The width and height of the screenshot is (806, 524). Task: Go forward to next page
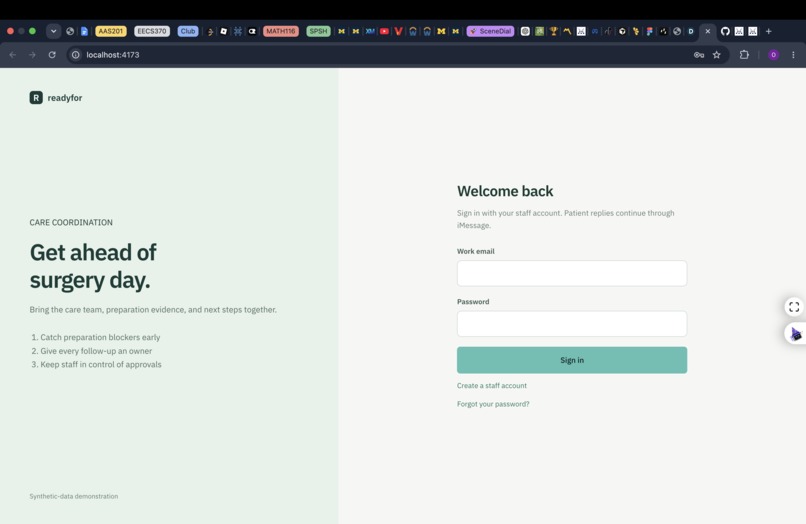pos(32,55)
